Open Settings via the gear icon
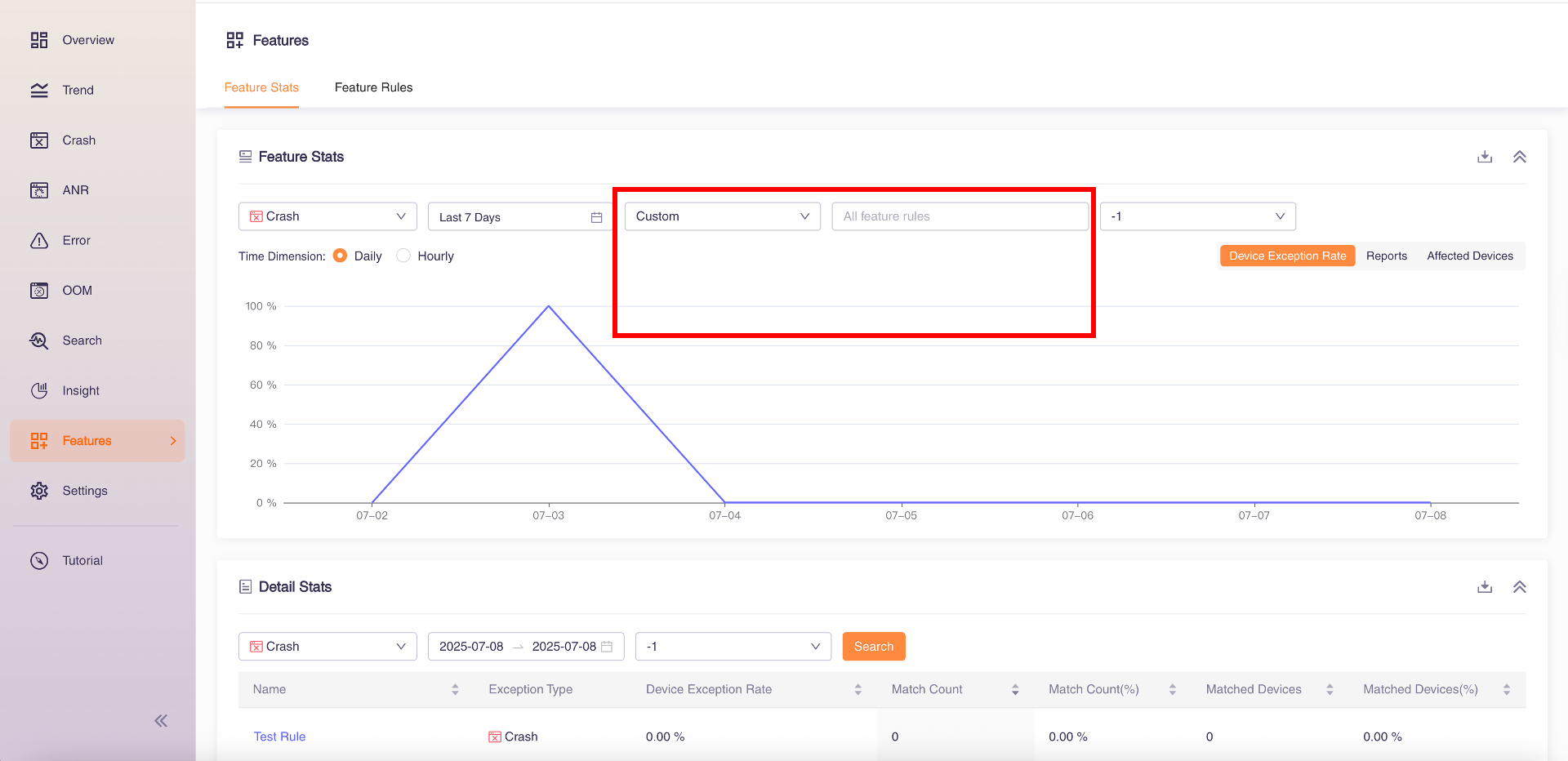This screenshot has height=761, width=1568. (39, 491)
